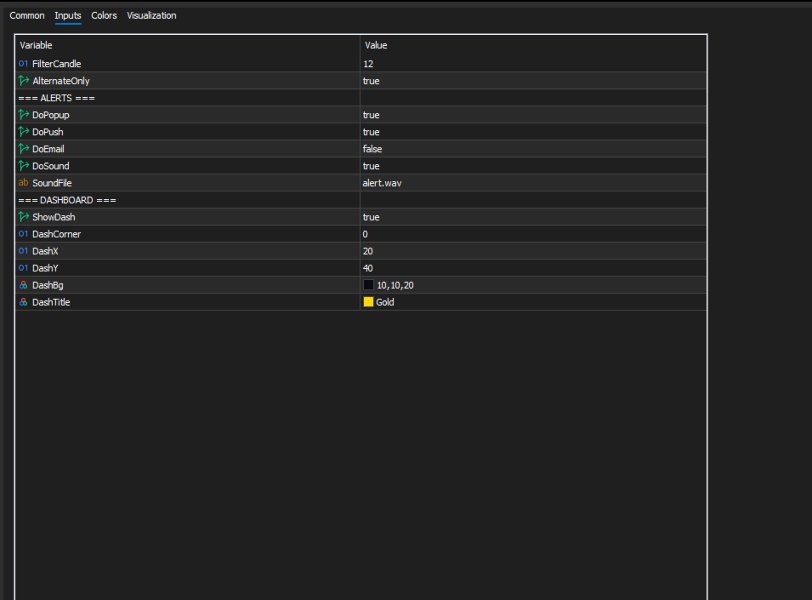Select the Common tab
Screen dimensions: 812x600
[27, 15]
